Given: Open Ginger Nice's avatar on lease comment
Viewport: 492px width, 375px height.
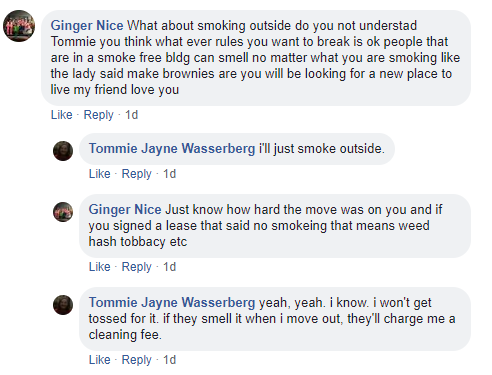Looking at the screenshot, I should [x=63, y=212].
